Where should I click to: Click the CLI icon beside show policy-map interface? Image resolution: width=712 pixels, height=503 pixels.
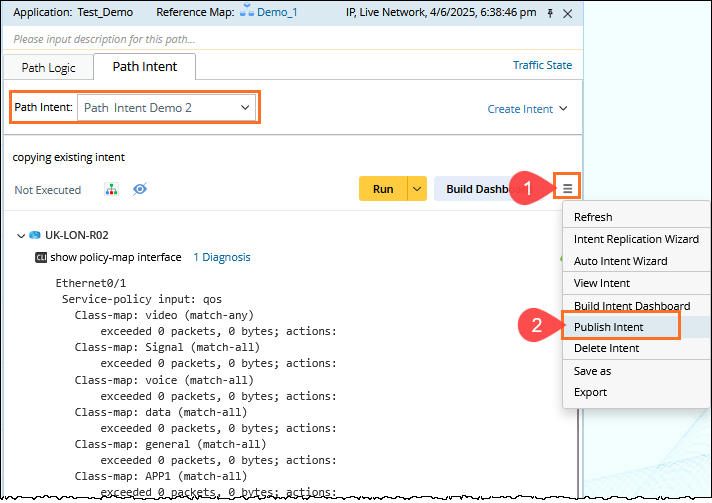[x=41, y=257]
